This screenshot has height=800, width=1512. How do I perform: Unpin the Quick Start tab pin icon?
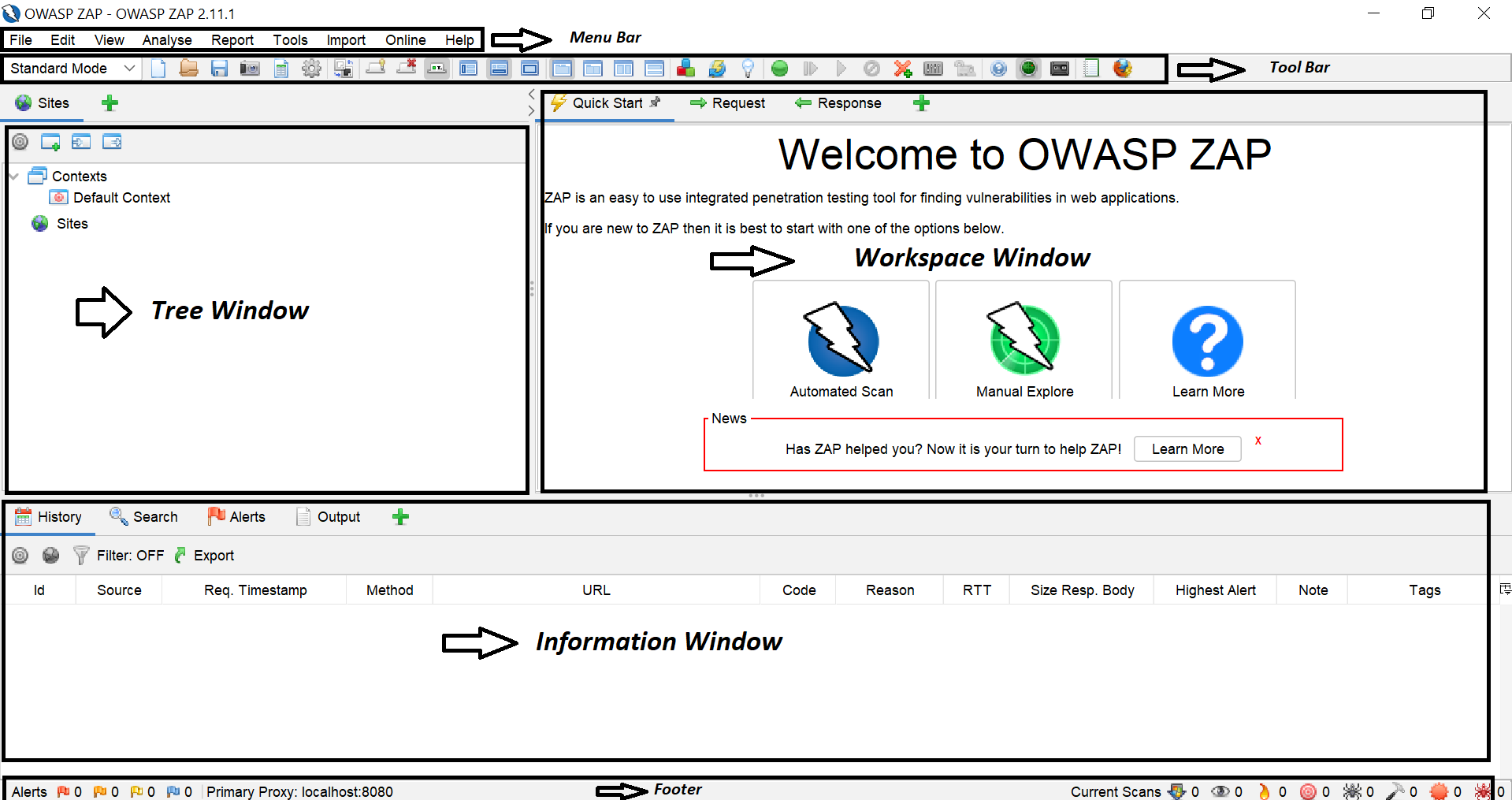(x=656, y=102)
